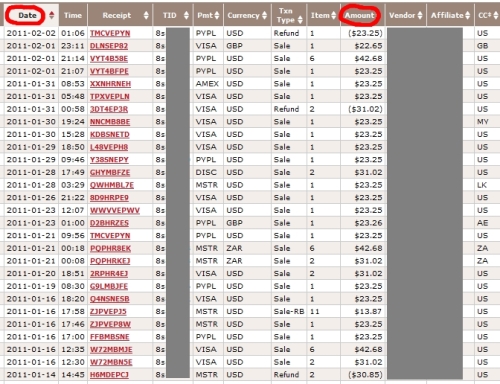Viewport: 500px width, 384px height.
Task: Open receipt GHYMBFZE link
Action: 110,173
